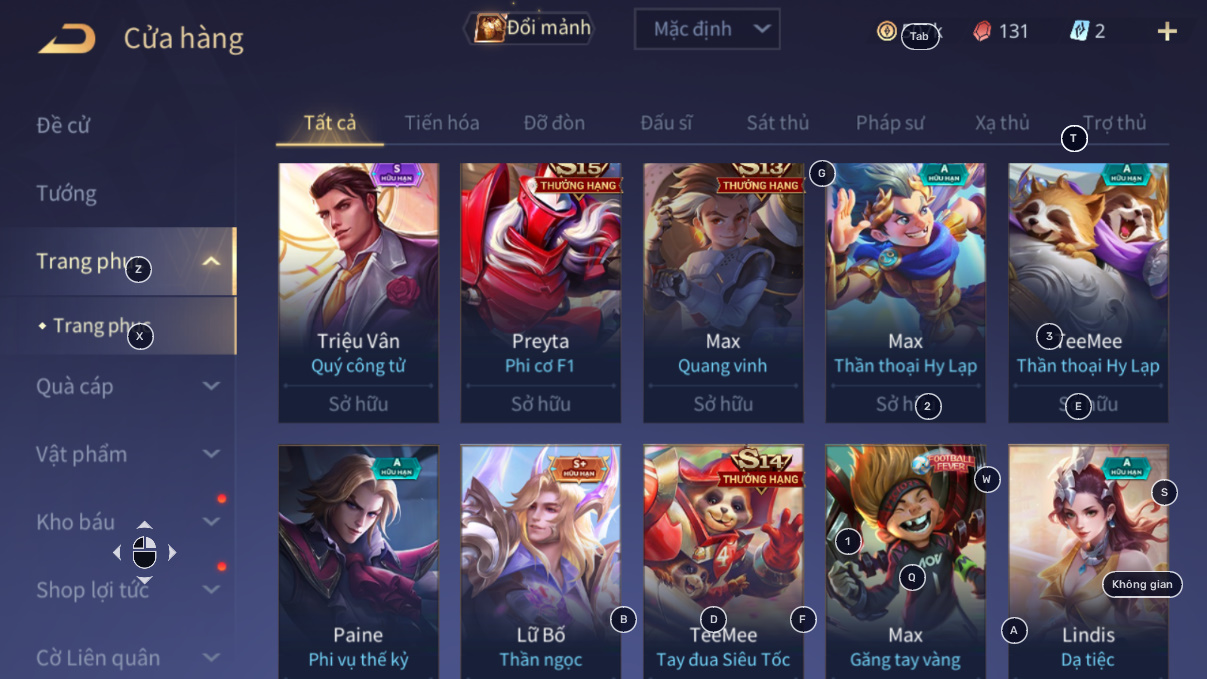Click the gold coin currency icon
The width and height of the screenshot is (1207, 679).
tap(886, 31)
